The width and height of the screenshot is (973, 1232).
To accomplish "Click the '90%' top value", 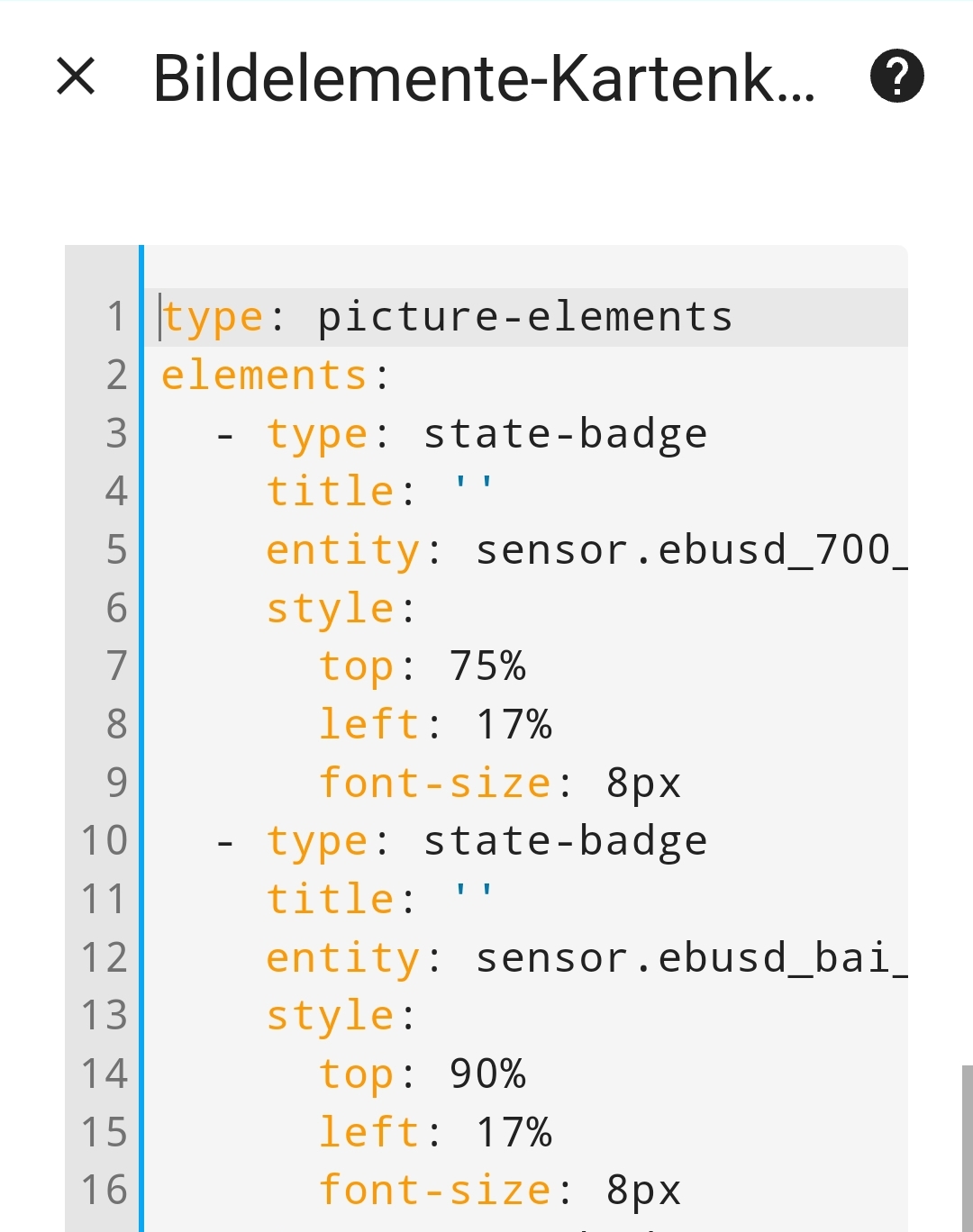I will click(x=487, y=1073).
